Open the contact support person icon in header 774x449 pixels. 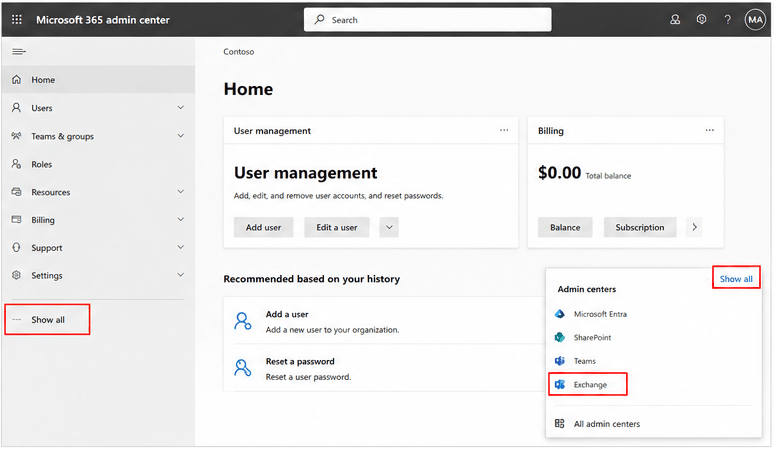(x=675, y=19)
